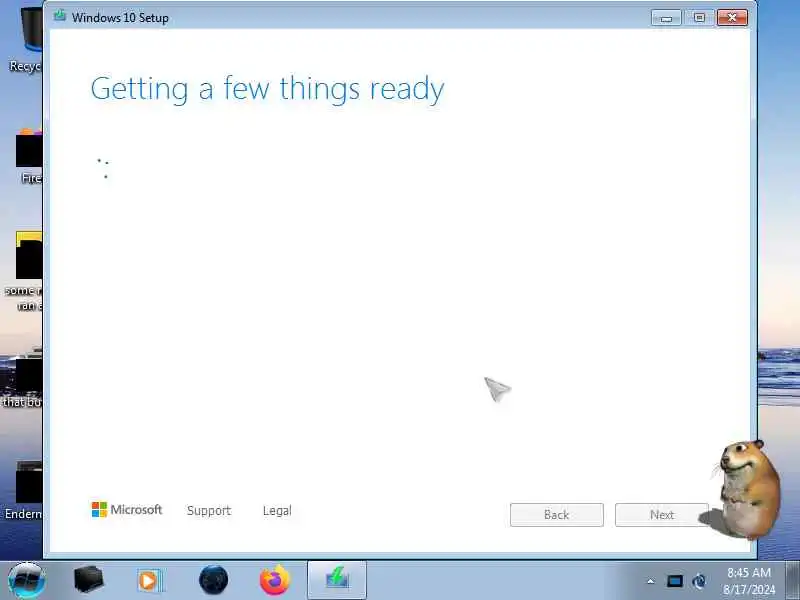This screenshot has width=800, height=600.
Task: Launch Firefox from the taskbar
Action: [x=274, y=580]
